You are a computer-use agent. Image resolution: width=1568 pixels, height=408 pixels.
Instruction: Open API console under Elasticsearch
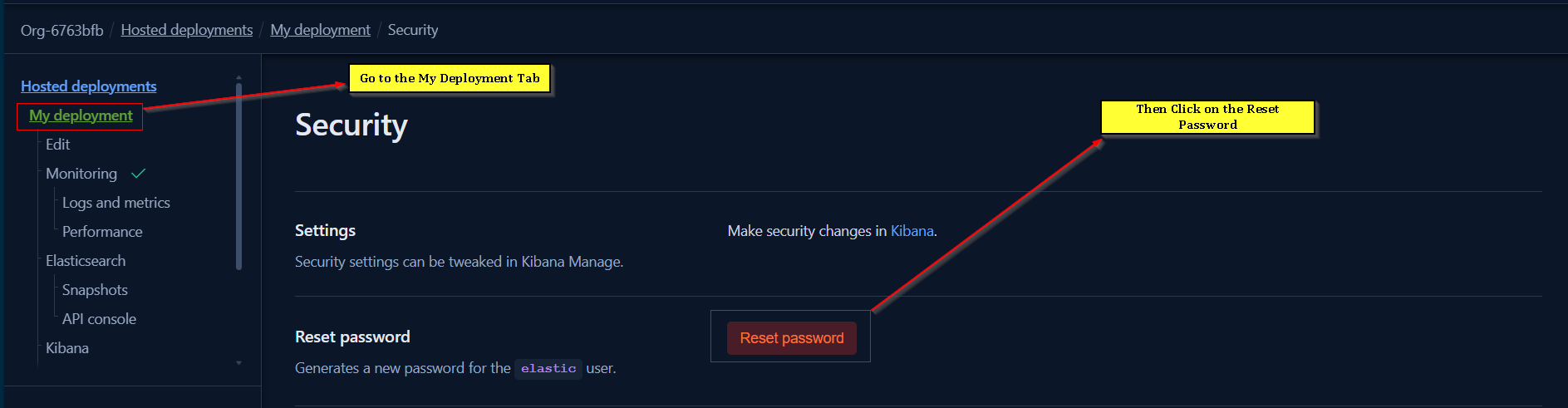[x=99, y=319]
